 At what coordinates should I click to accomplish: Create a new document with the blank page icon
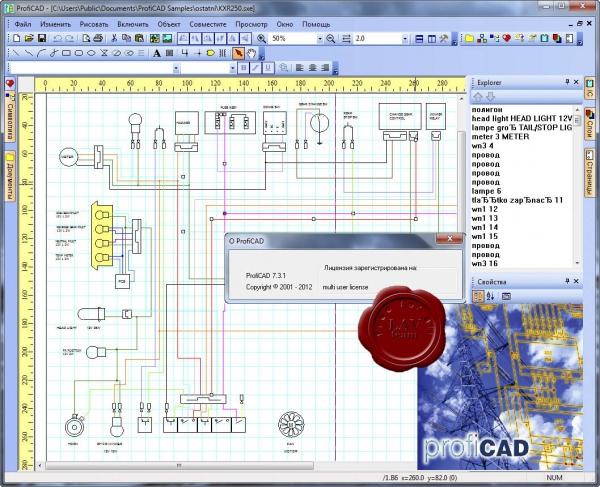click(16, 38)
